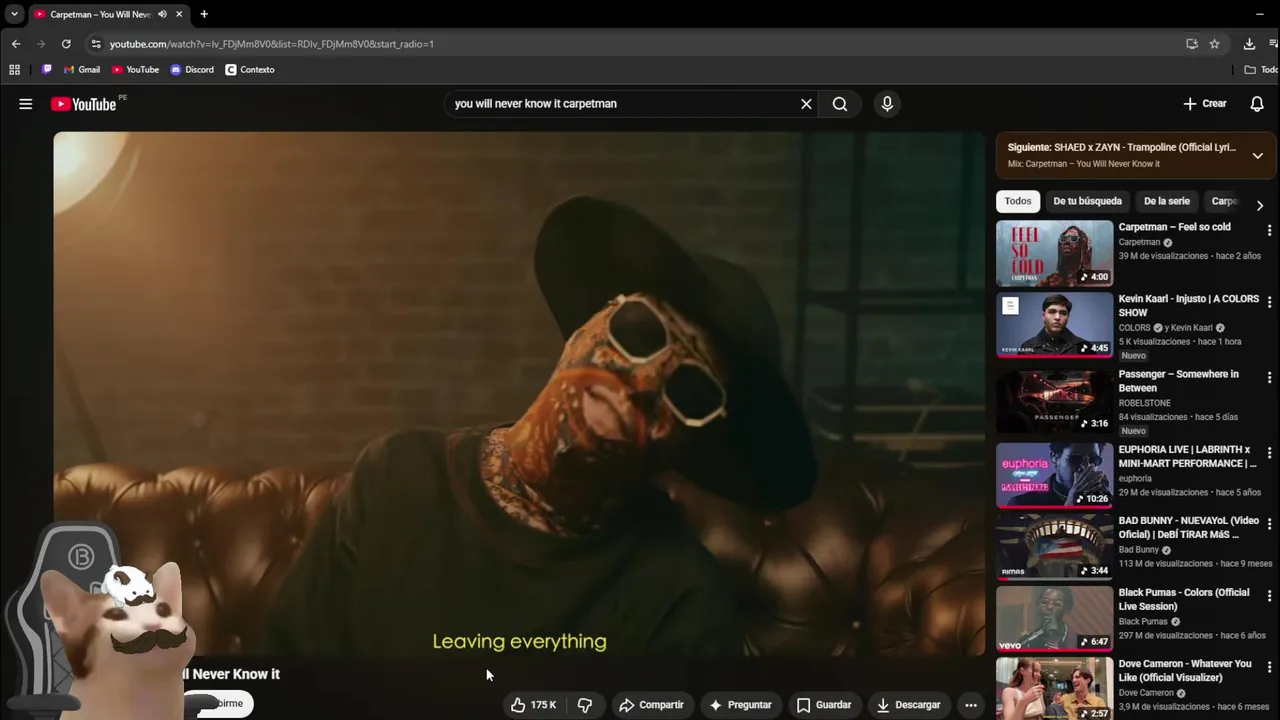This screenshot has width=1280, height=720.
Task: Dislike the video
Action: coord(585,705)
